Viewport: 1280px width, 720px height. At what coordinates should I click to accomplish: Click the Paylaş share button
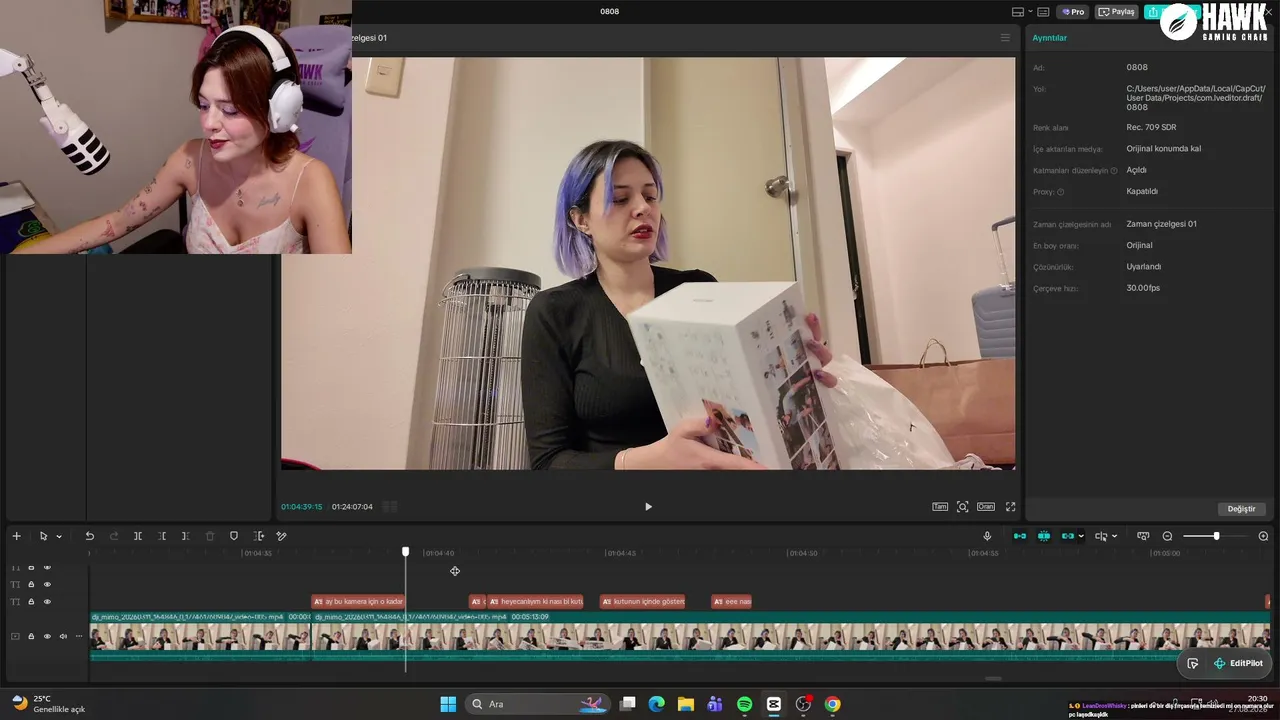[1117, 12]
